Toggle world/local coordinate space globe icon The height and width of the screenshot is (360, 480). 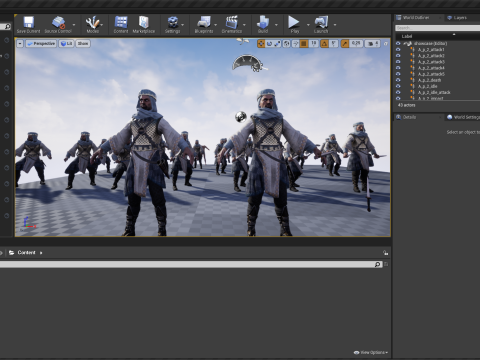click(286, 44)
